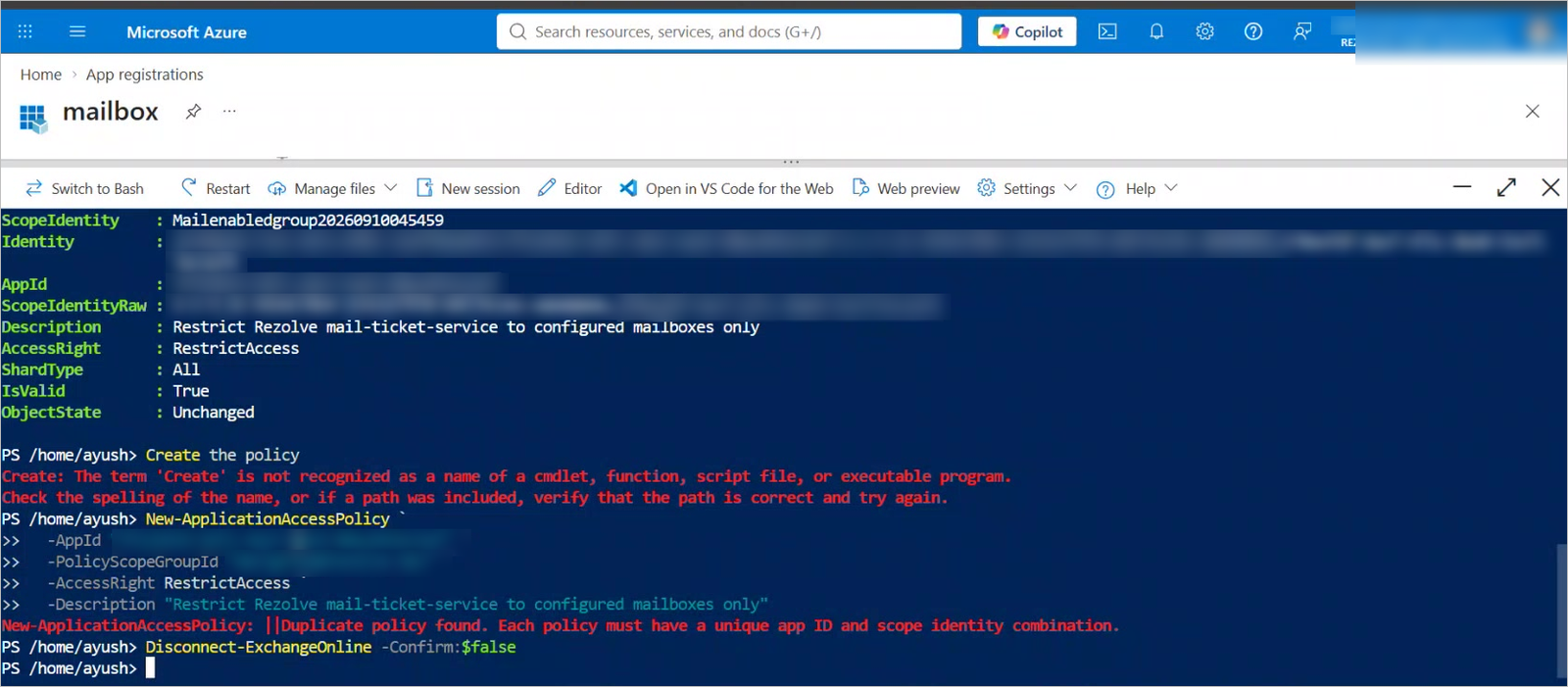This screenshot has width=1568, height=687.
Task: Expand the Cloud Shell Settings dropdown
Action: (1027, 188)
